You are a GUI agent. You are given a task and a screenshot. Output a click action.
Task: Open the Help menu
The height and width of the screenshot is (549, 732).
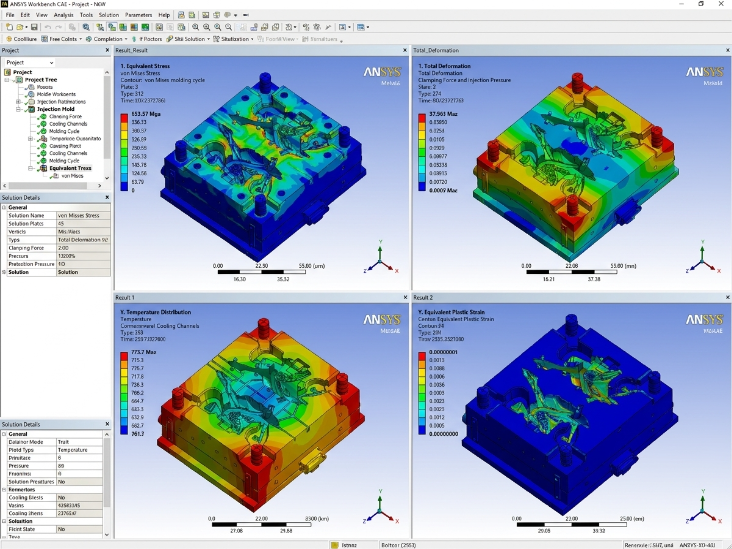click(164, 15)
